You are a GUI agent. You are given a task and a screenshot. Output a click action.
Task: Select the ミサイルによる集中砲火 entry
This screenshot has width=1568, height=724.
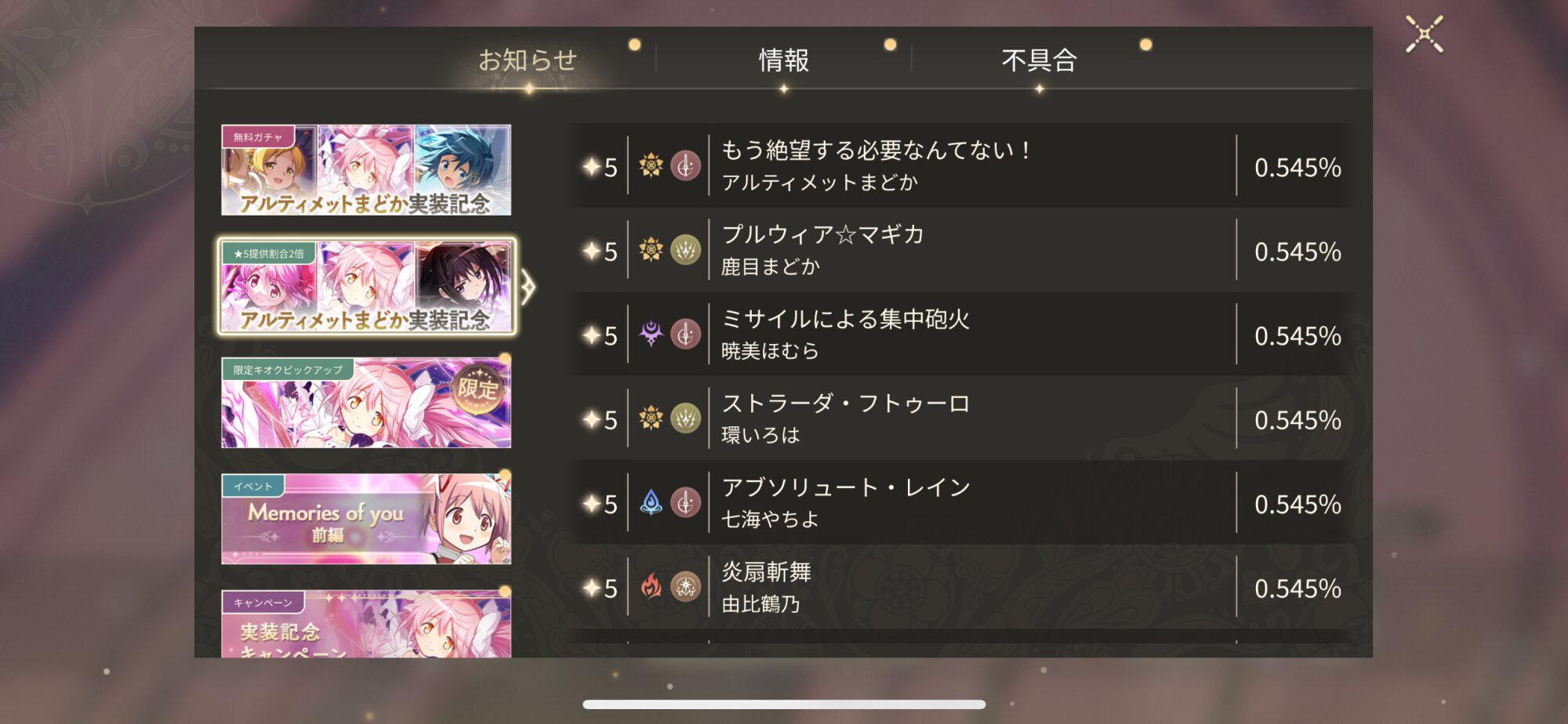pyautogui.click(x=961, y=335)
